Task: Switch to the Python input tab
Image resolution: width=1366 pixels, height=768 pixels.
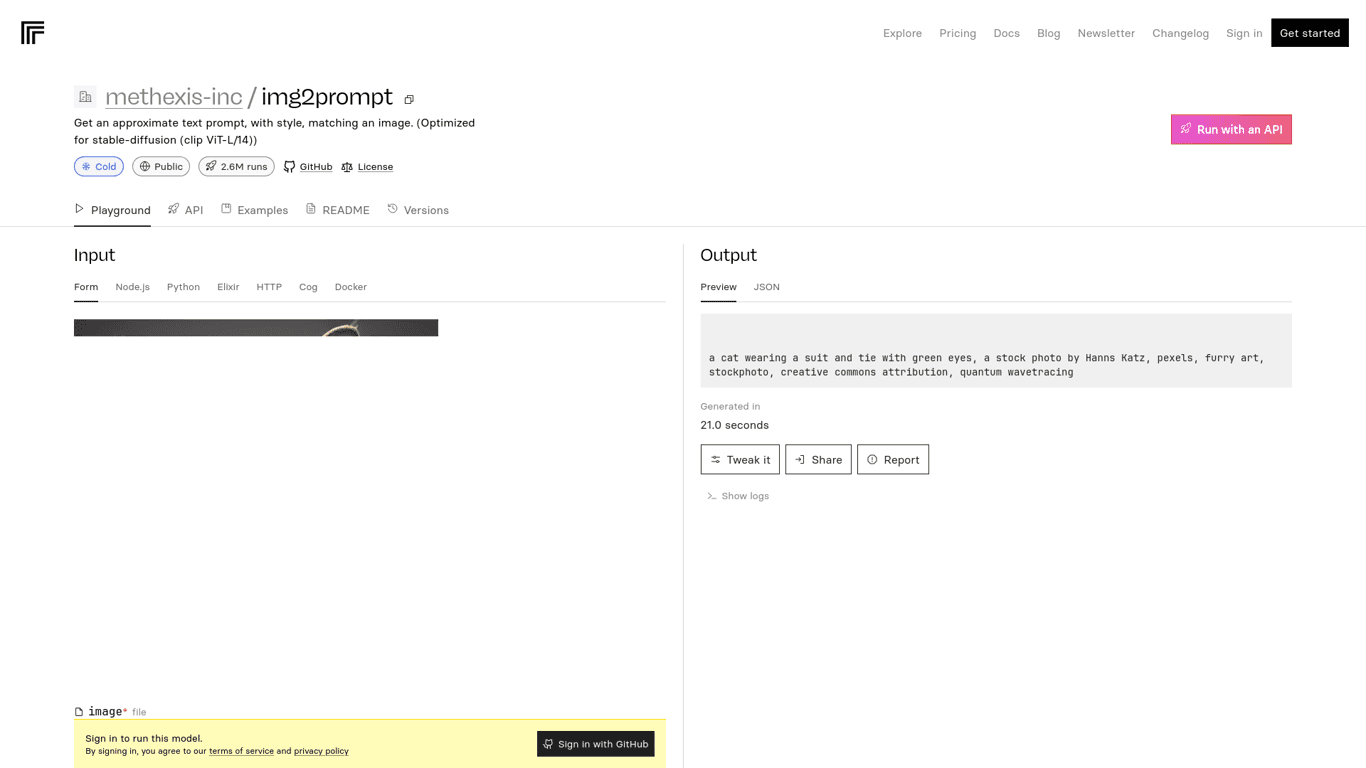Action: pos(183,287)
